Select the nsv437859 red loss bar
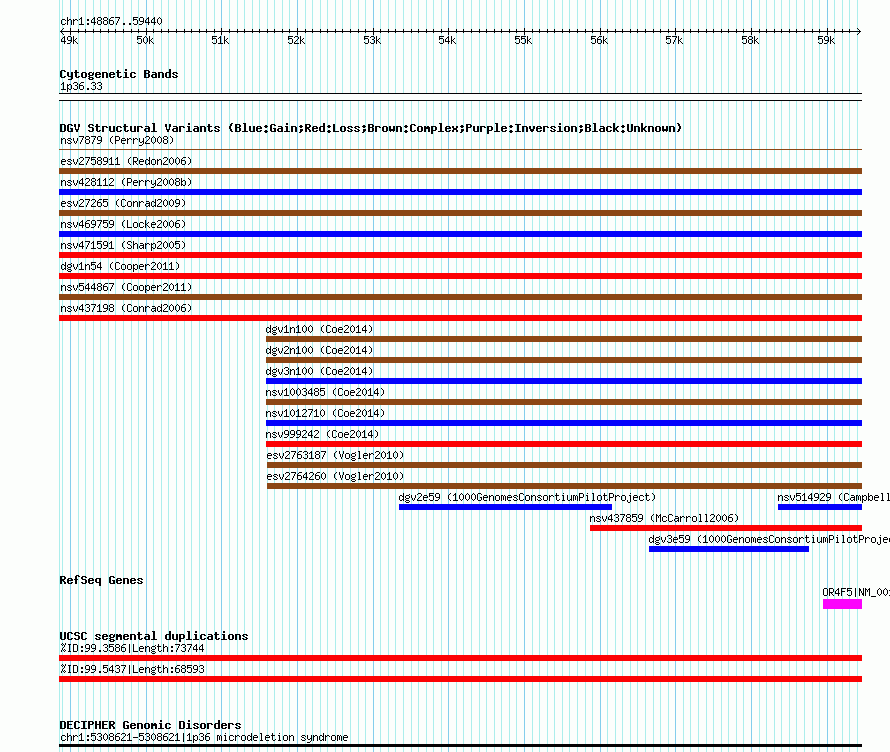 tap(726, 528)
